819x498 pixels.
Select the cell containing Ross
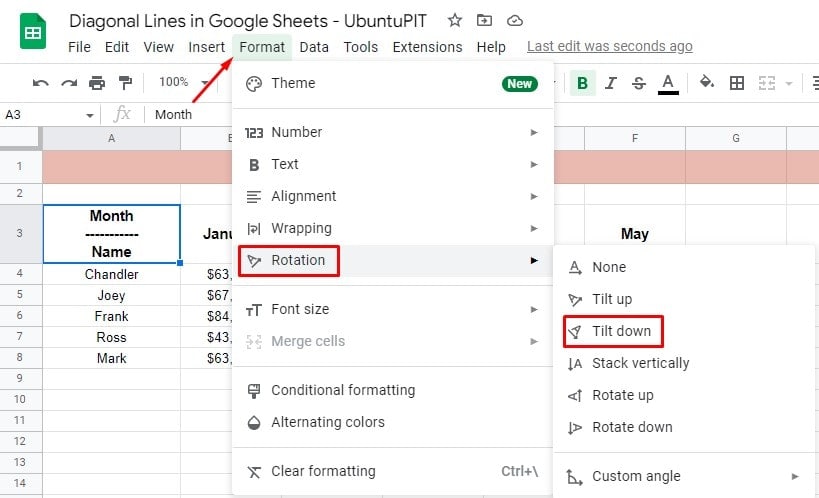coord(111,337)
